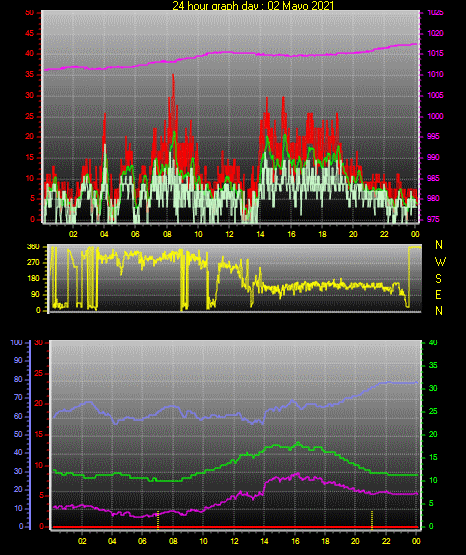Image resolution: width=466 pixels, height=555 pixels.
Task: Click the bottom N compass label
Action: 439,311
